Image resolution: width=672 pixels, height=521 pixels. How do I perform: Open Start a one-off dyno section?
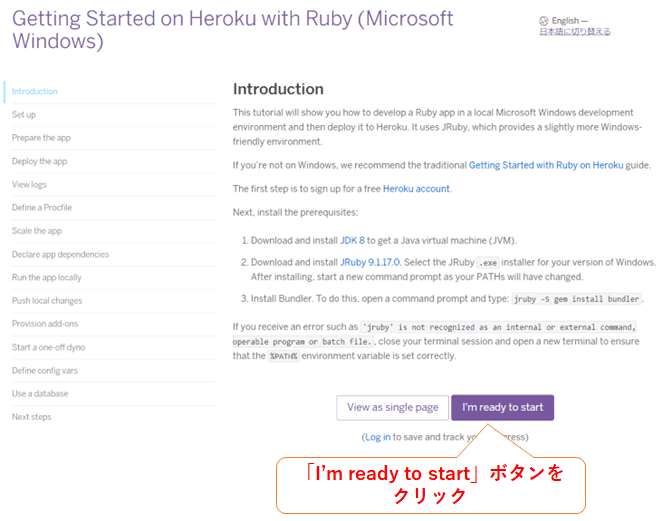pos(48,347)
